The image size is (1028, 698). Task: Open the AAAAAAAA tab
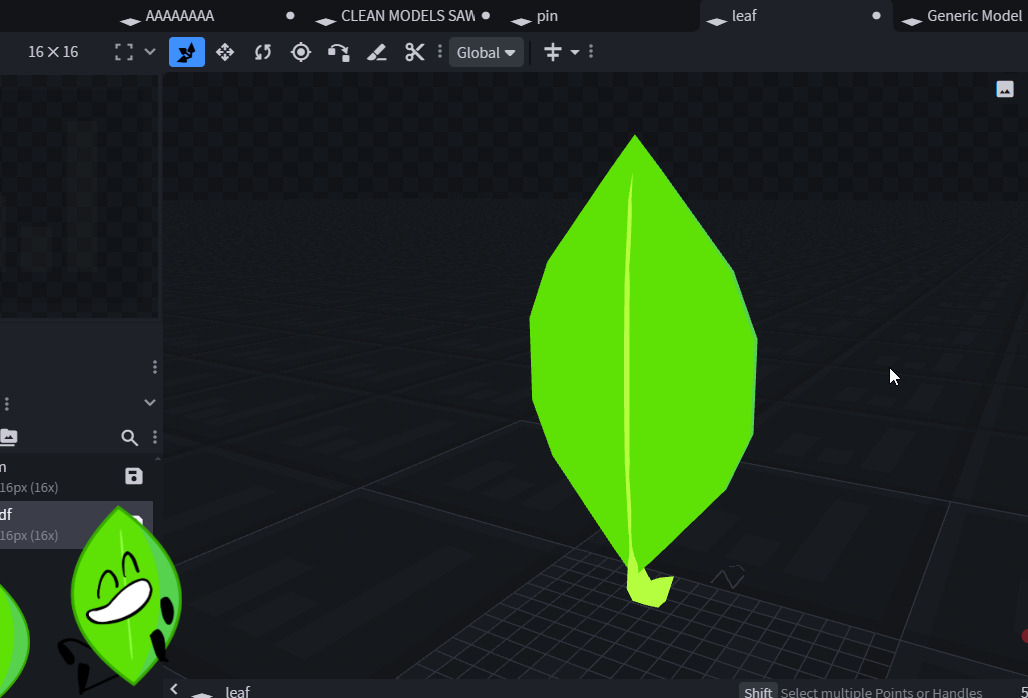coord(180,16)
